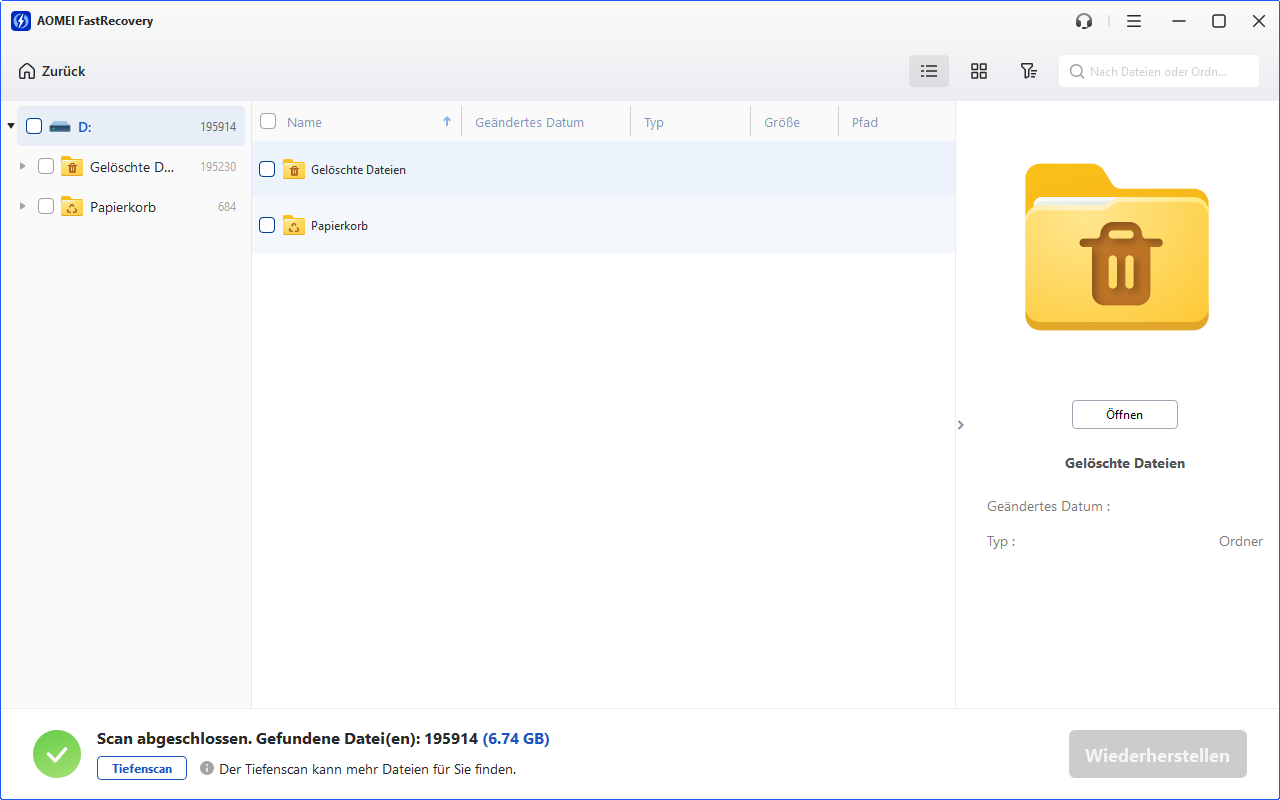Click the (6.74 GB) size text
1280x800 pixels.
(516, 739)
